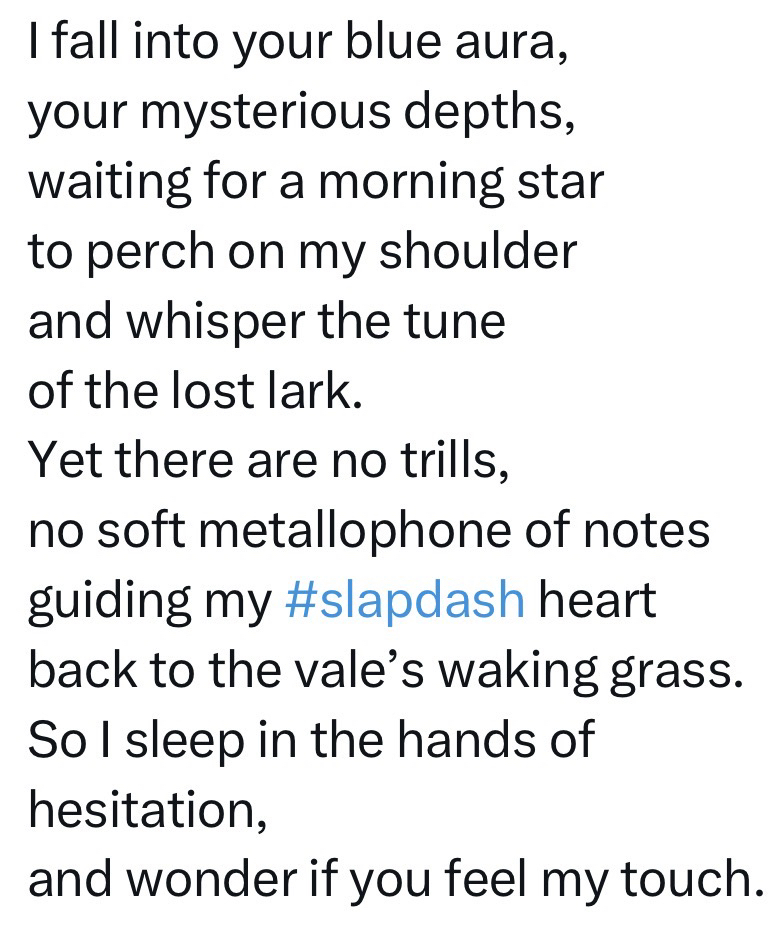This screenshot has height=938, width=783.
Task: Select the line "waiting for a morning star"
Action: [316, 183]
